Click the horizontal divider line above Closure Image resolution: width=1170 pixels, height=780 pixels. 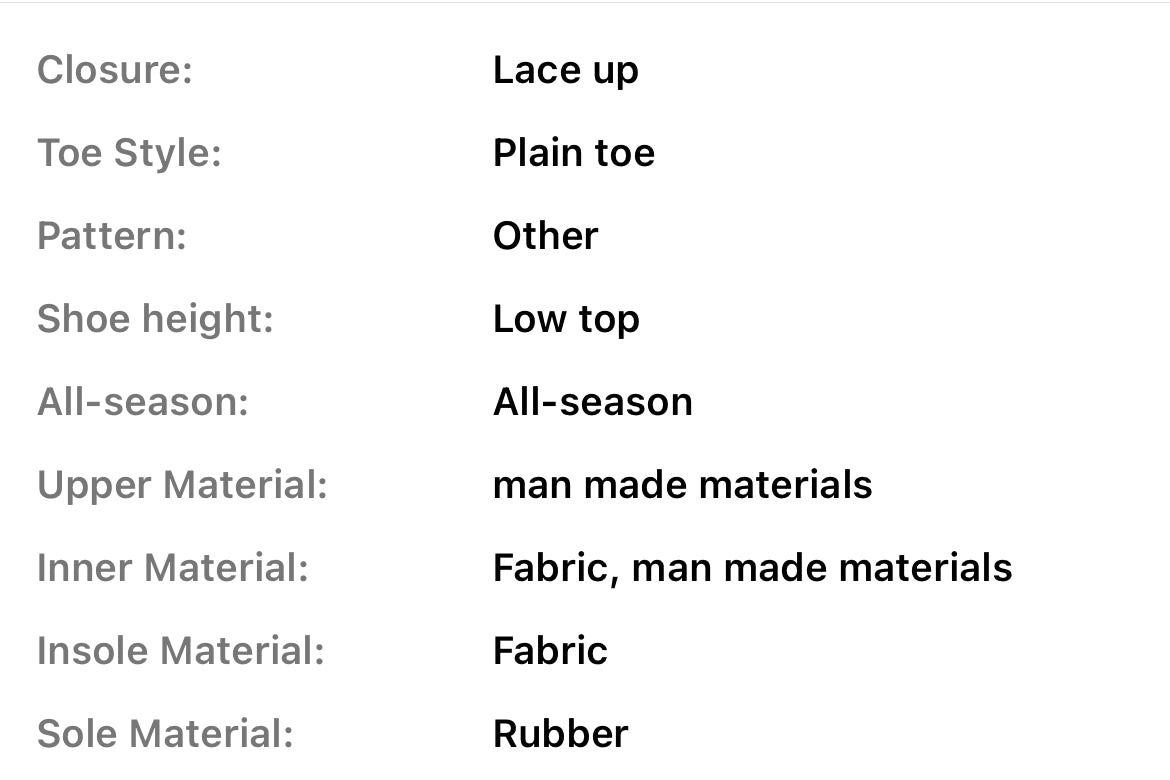(585, 3)
